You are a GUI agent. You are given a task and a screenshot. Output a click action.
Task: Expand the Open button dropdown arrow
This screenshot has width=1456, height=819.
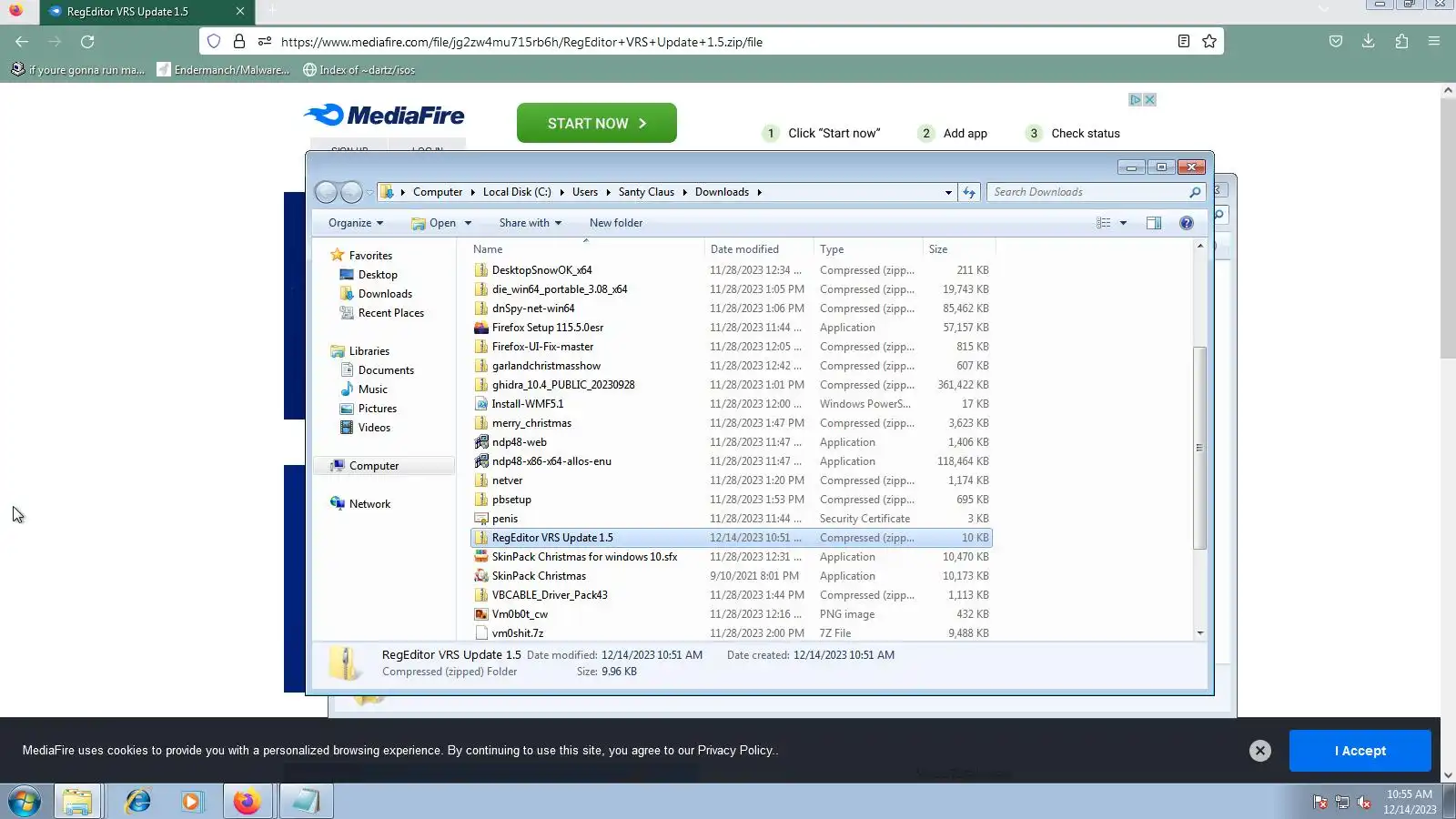pos(468,223)
